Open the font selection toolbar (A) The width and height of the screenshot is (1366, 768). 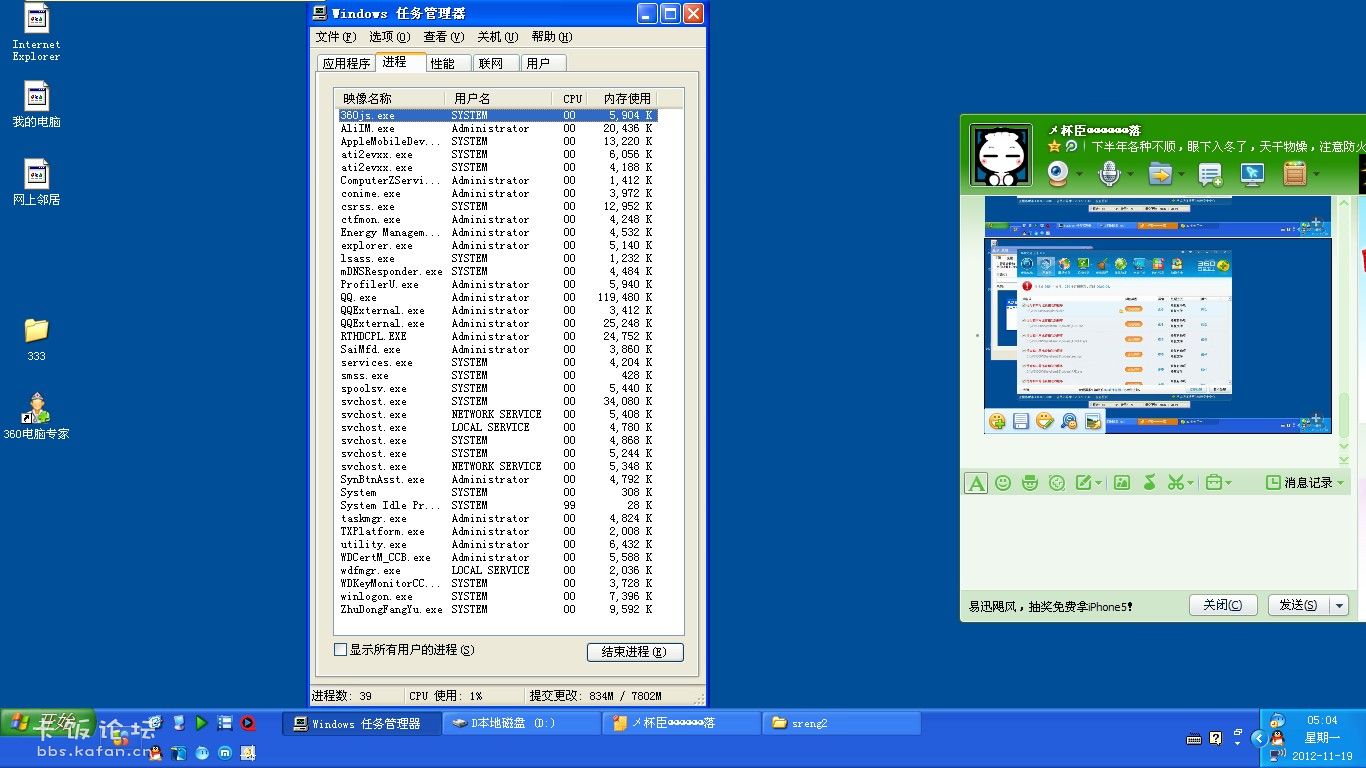pos(976,483)
